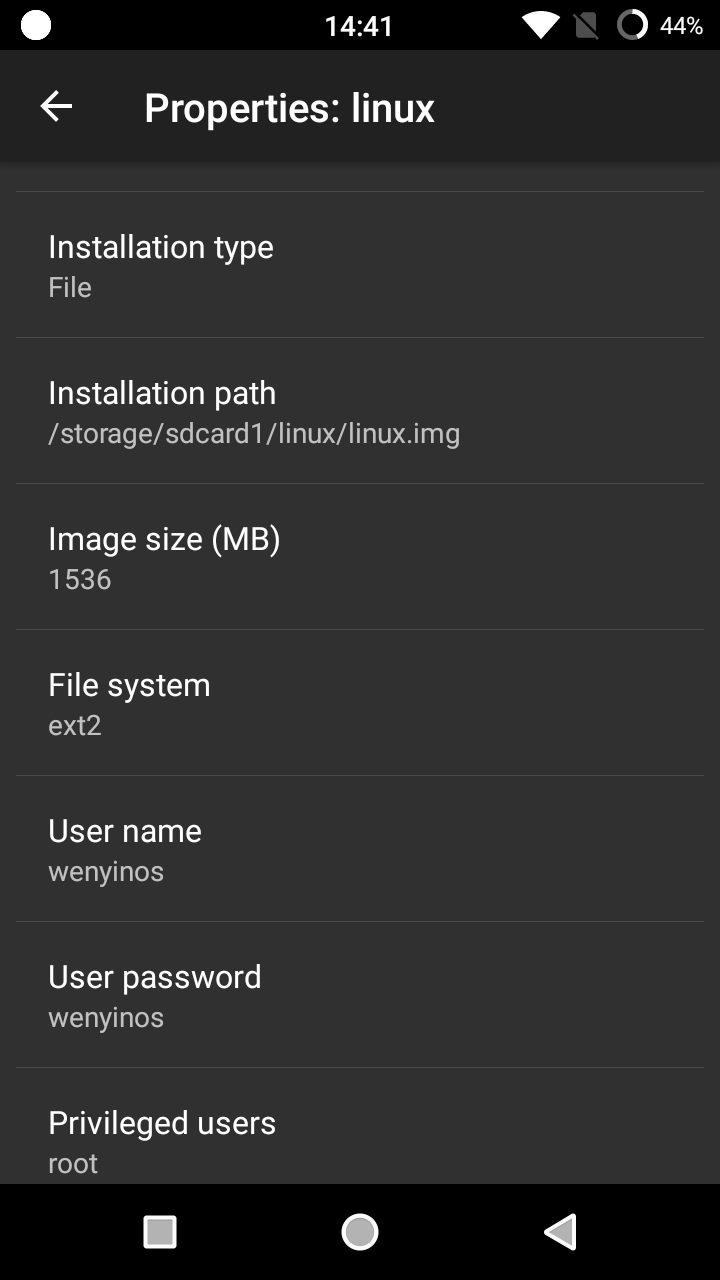Viewport: 720px width, 1280px height.
Task: Open the File system ext2 option
Action: (x=360, y=703)
